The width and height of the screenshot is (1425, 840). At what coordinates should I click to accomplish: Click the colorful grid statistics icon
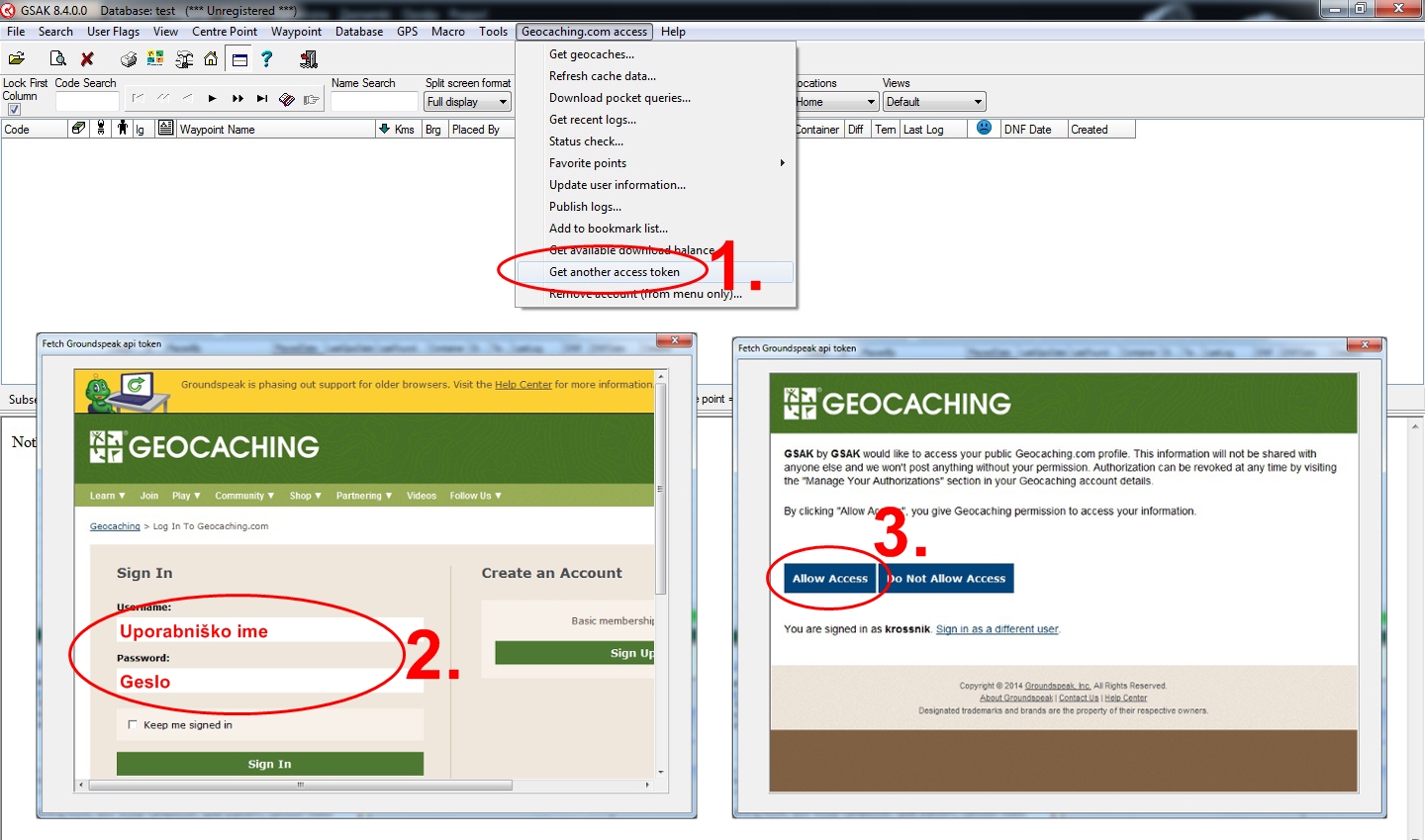(155, 59)
